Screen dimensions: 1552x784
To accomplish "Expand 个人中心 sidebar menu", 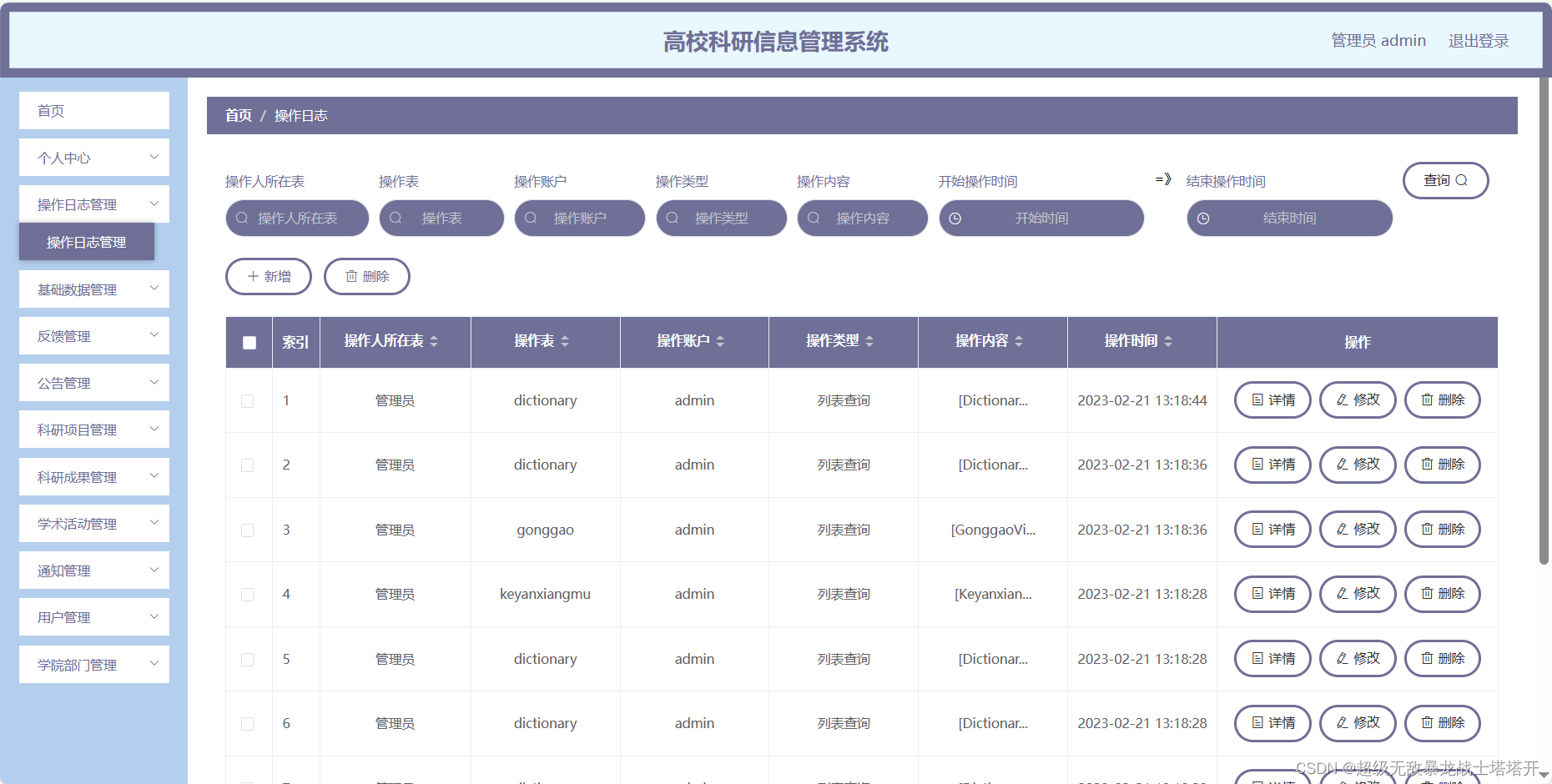I will [94, 158].
